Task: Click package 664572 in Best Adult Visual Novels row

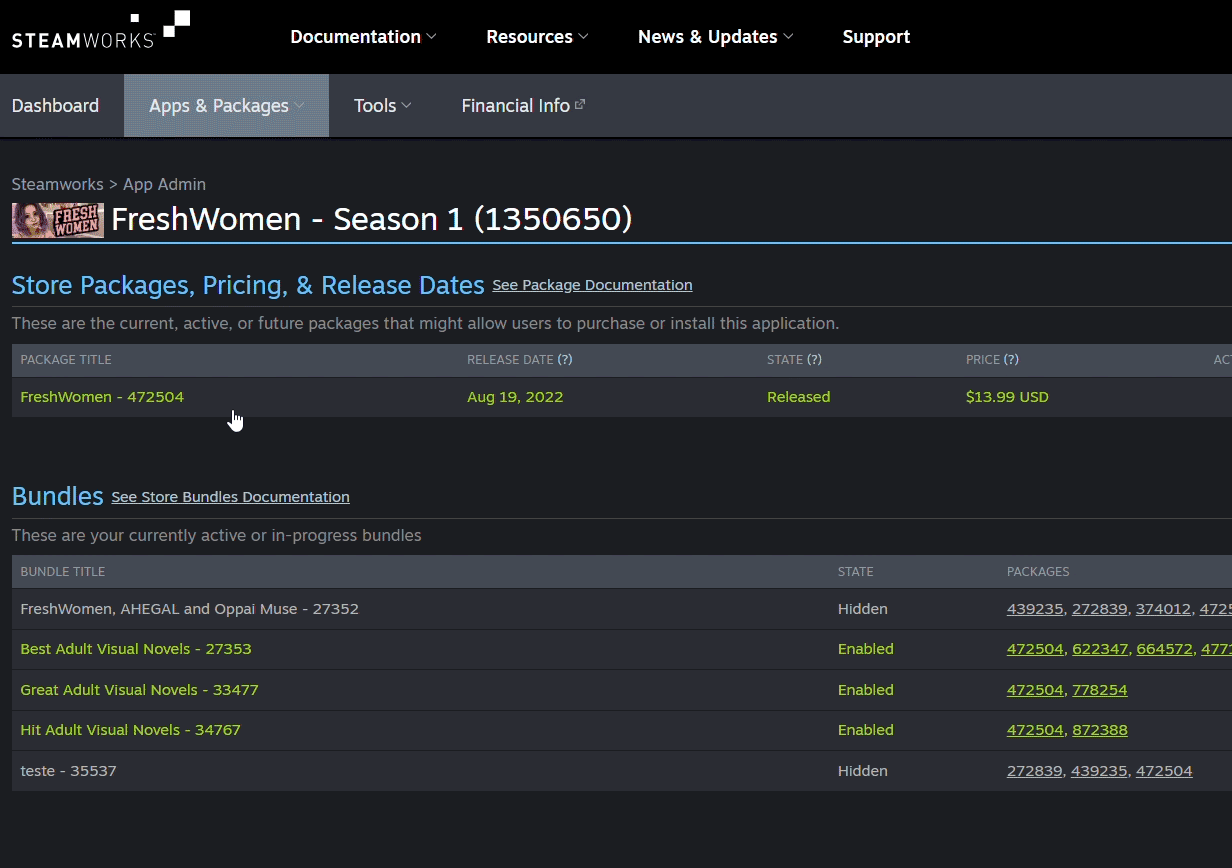Action: pos(1164,649)
